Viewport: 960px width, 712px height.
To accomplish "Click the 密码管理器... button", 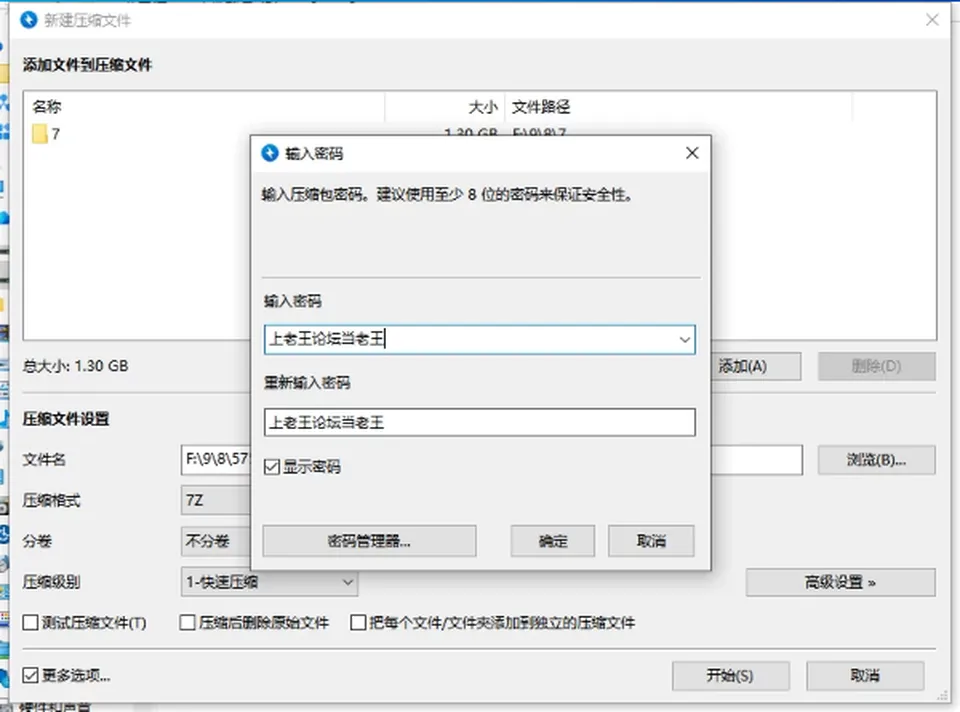I will click(369, 541).
